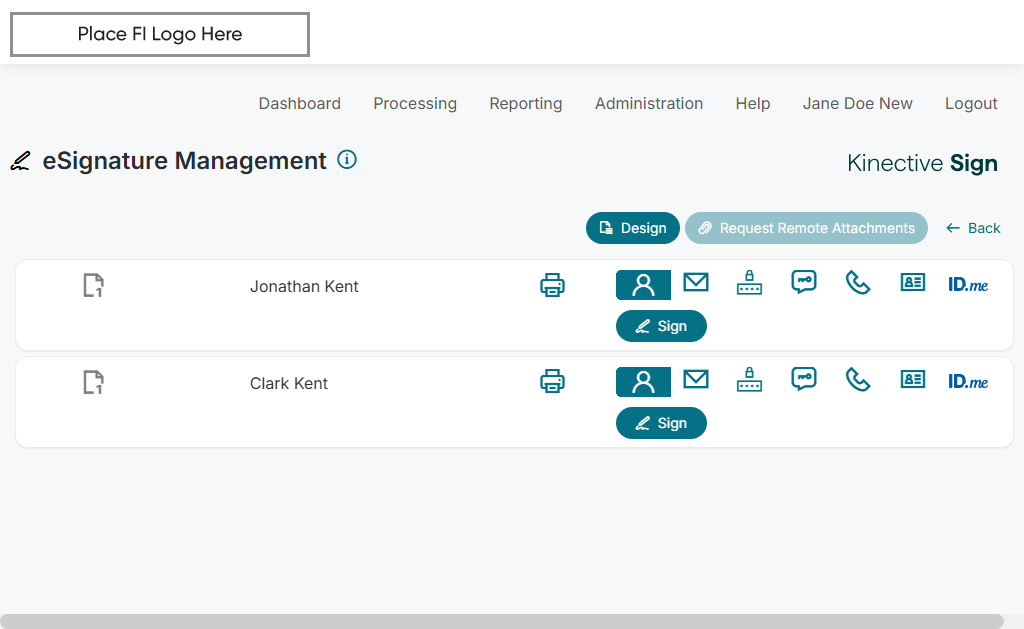This screenshot has height=629, width=1024.
Task: Click the printer icon for Jonathan Kent
Action: (x=552, y=285)
